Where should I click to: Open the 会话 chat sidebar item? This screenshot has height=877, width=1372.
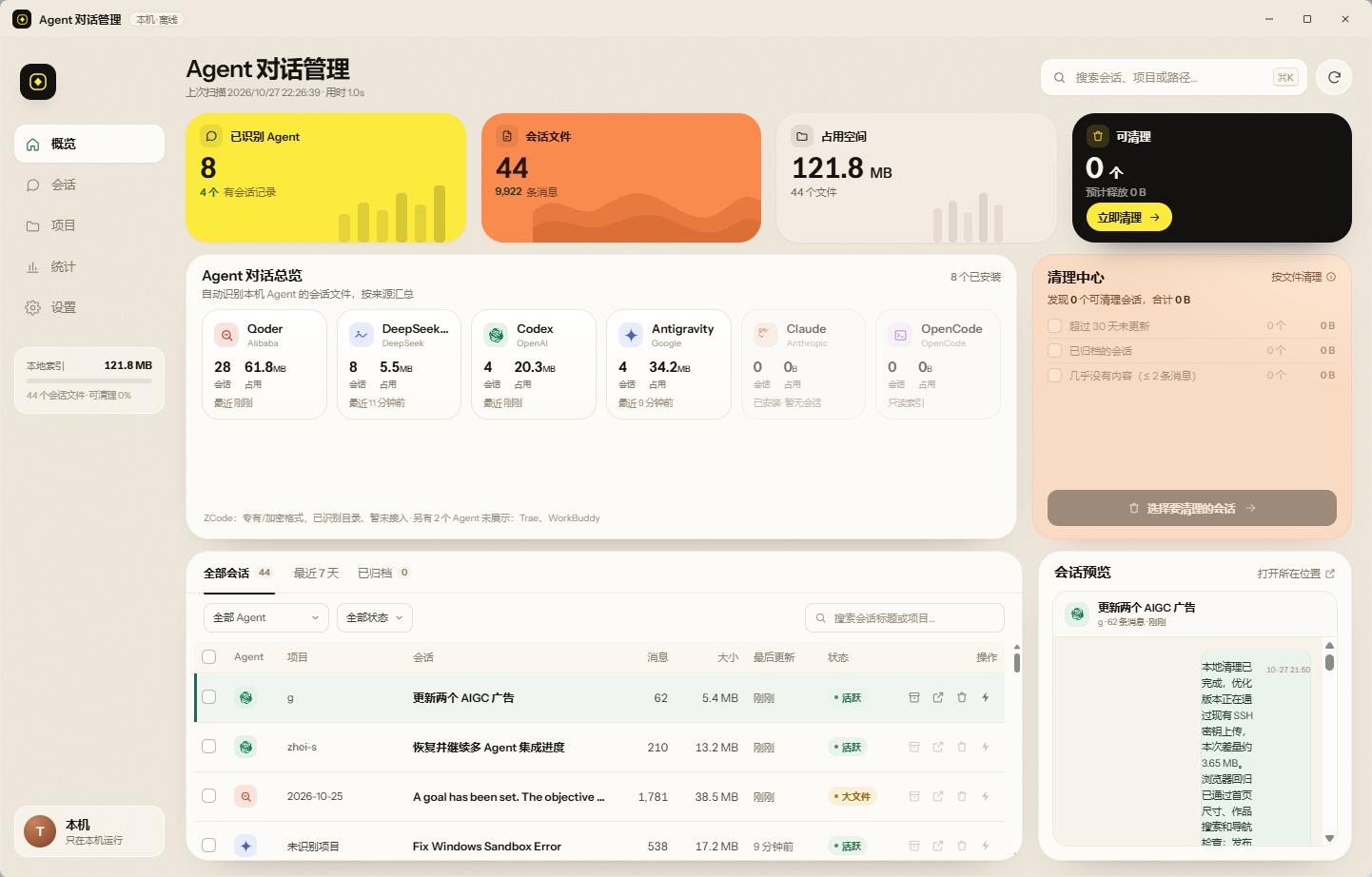pos(89,185)
